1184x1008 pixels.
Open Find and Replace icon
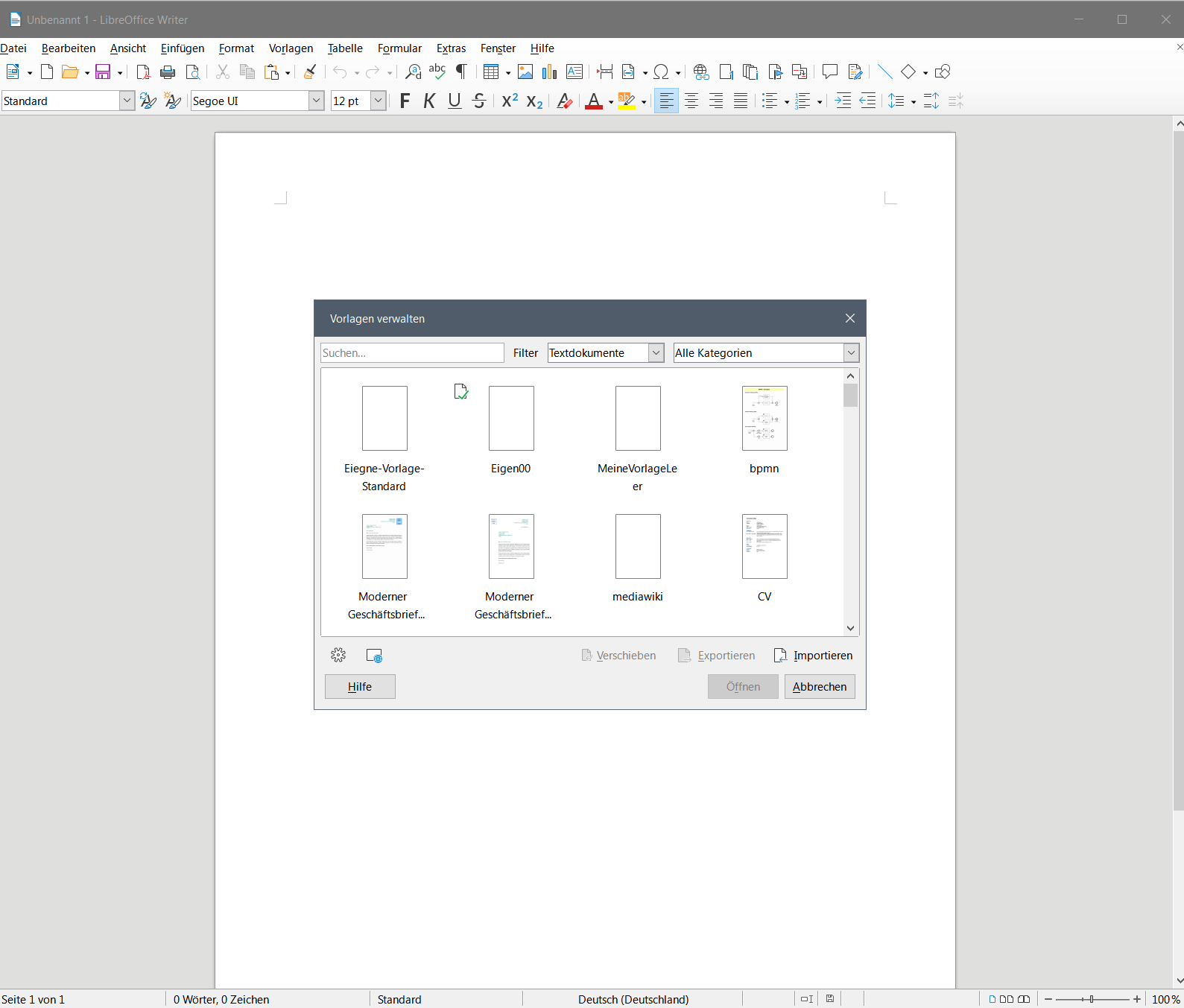pos(413,72)
